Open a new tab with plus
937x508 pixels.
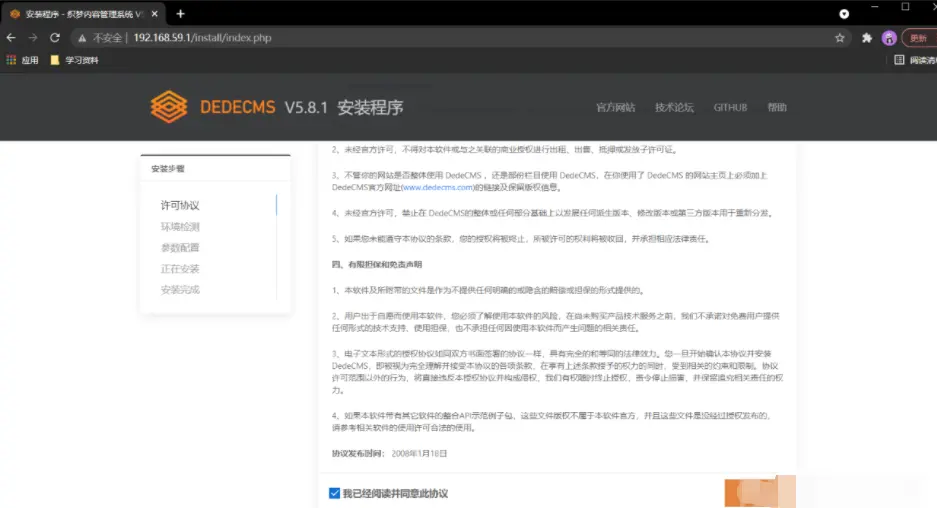pos(180,14)
